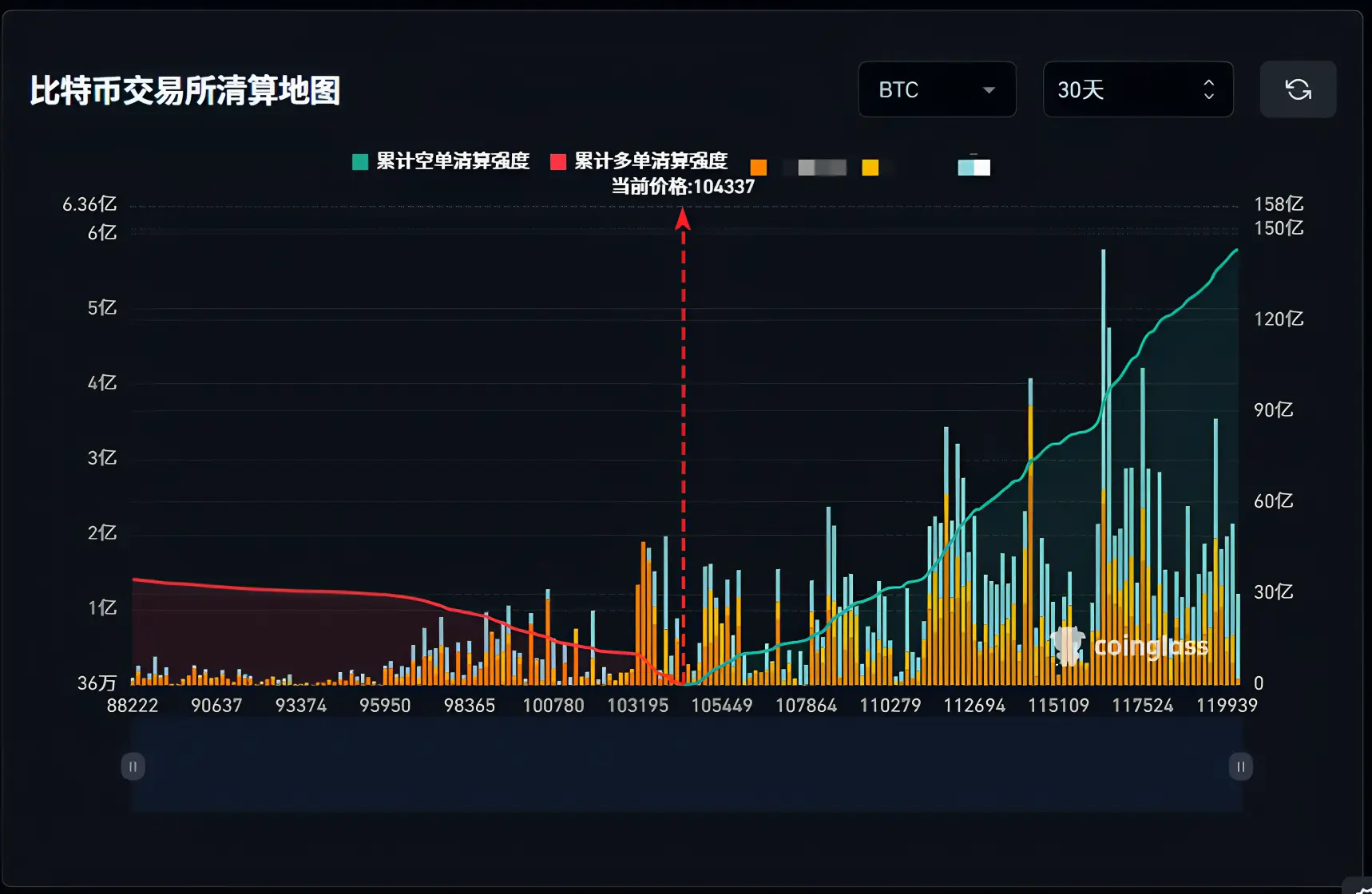
Task: Click the x-axis label 107864
Action: [807, 706]
